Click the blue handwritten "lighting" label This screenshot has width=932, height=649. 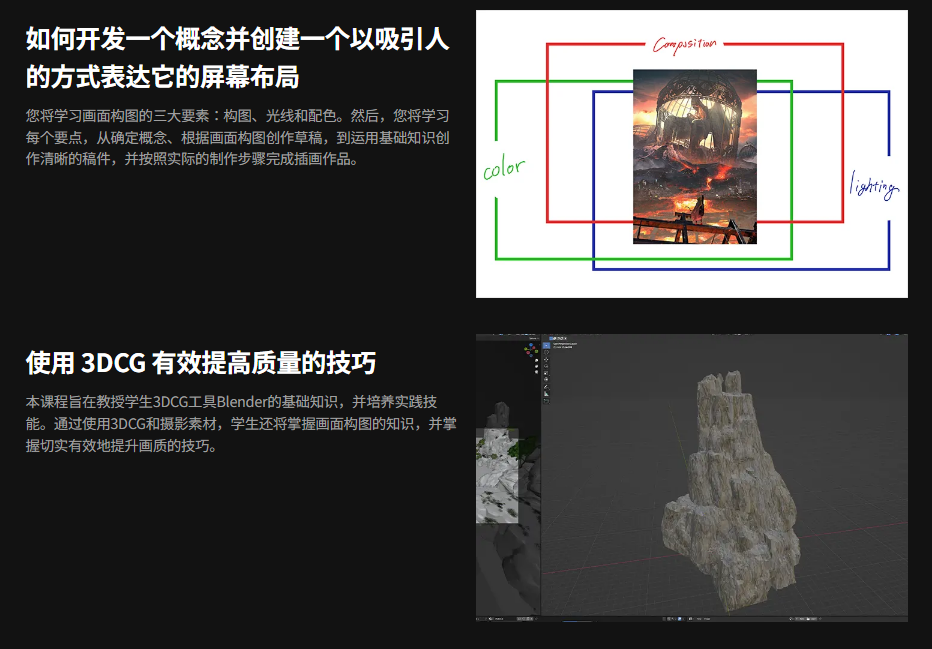pos(873,186)
